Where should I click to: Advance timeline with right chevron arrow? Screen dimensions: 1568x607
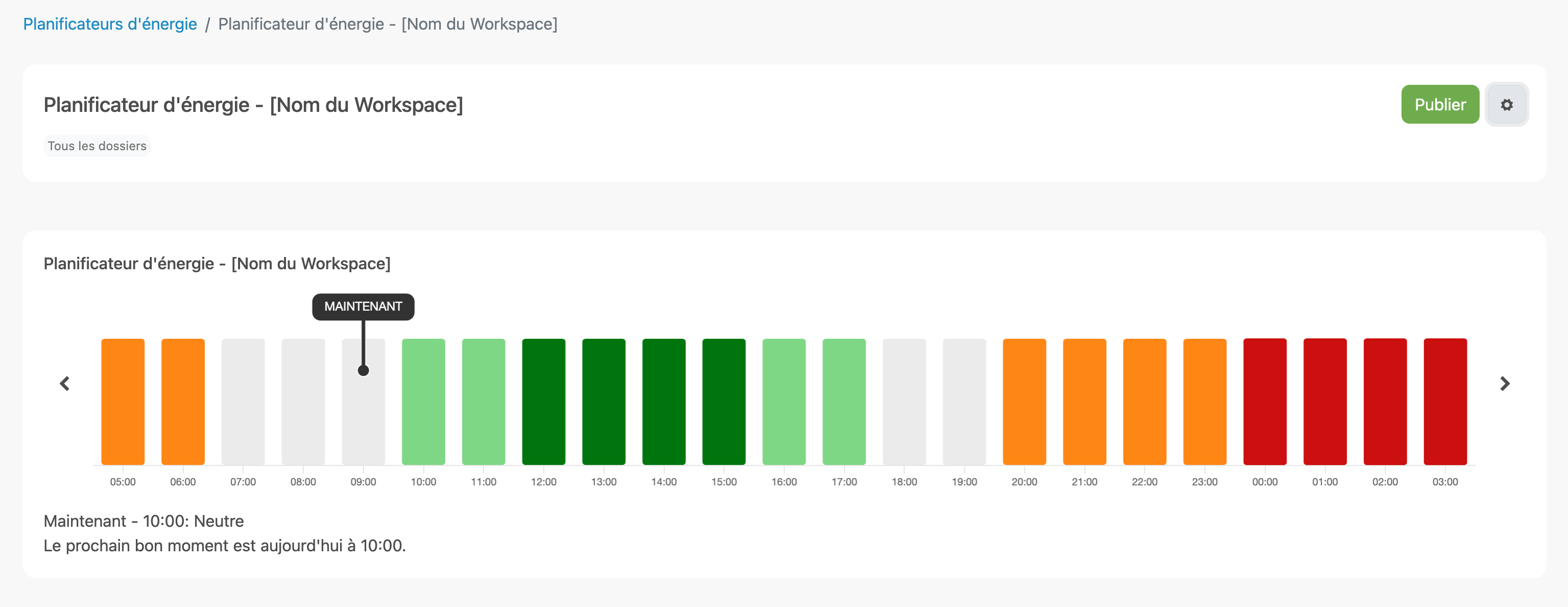[1505, 384]
